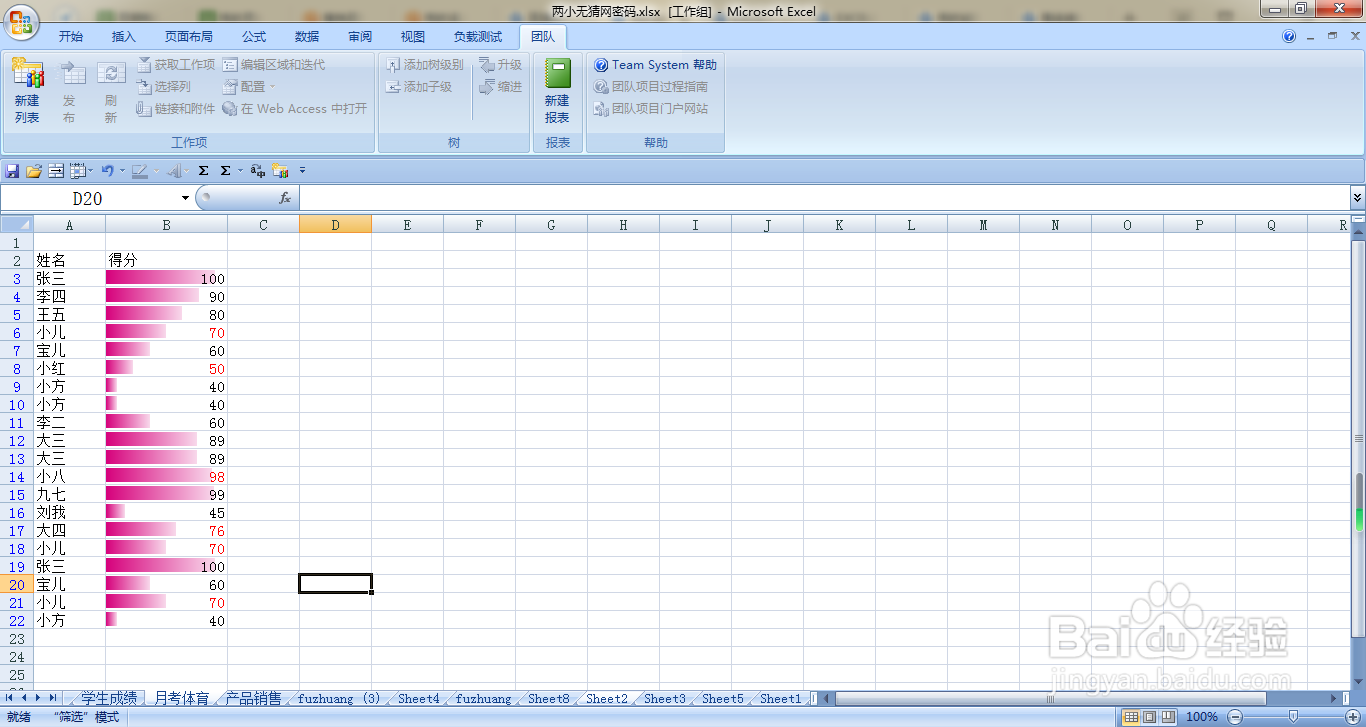1366x727 pixels.
Task: Click the 100% zoom level
Action: coord(1201,716)
